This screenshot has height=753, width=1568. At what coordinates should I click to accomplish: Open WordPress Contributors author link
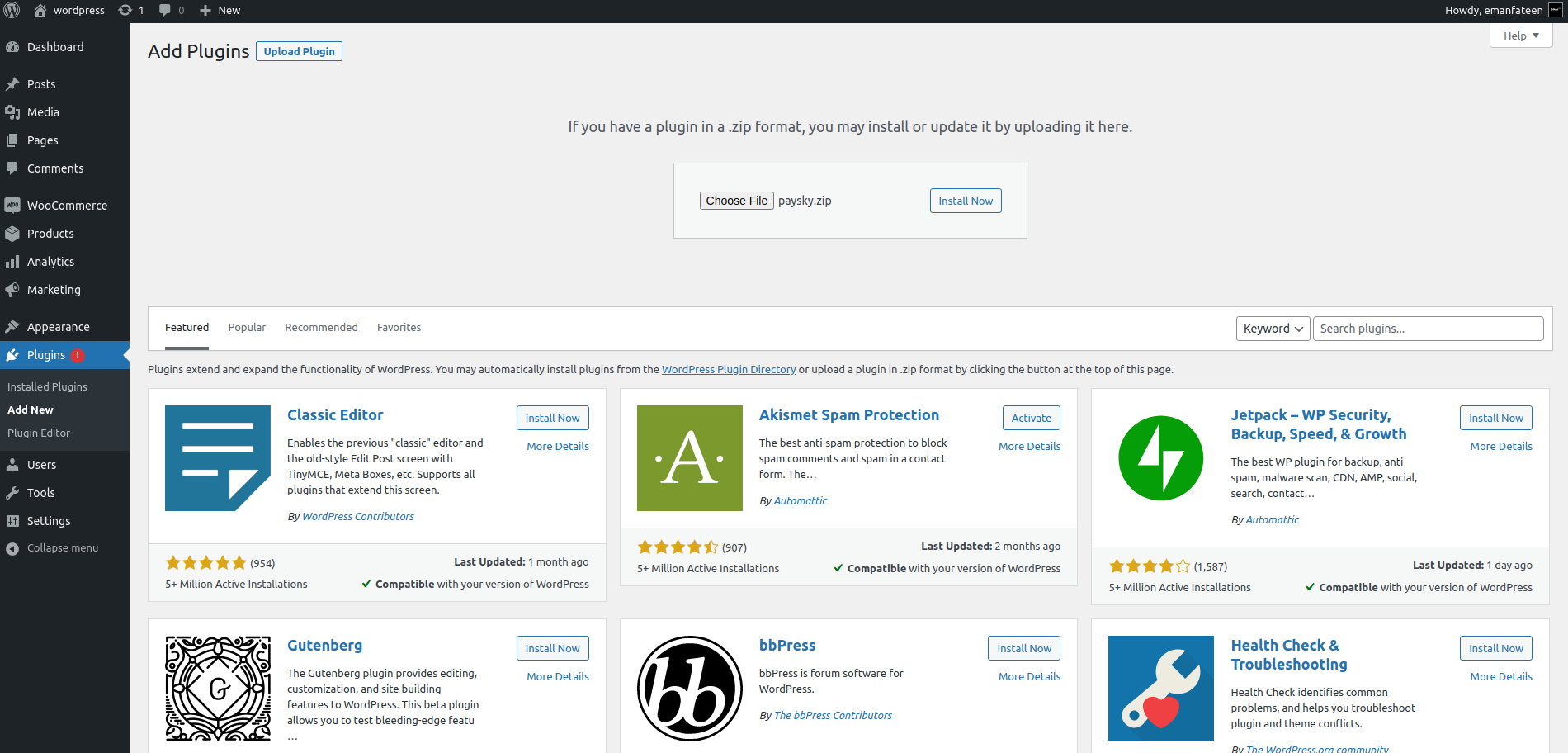click(358, 516)
